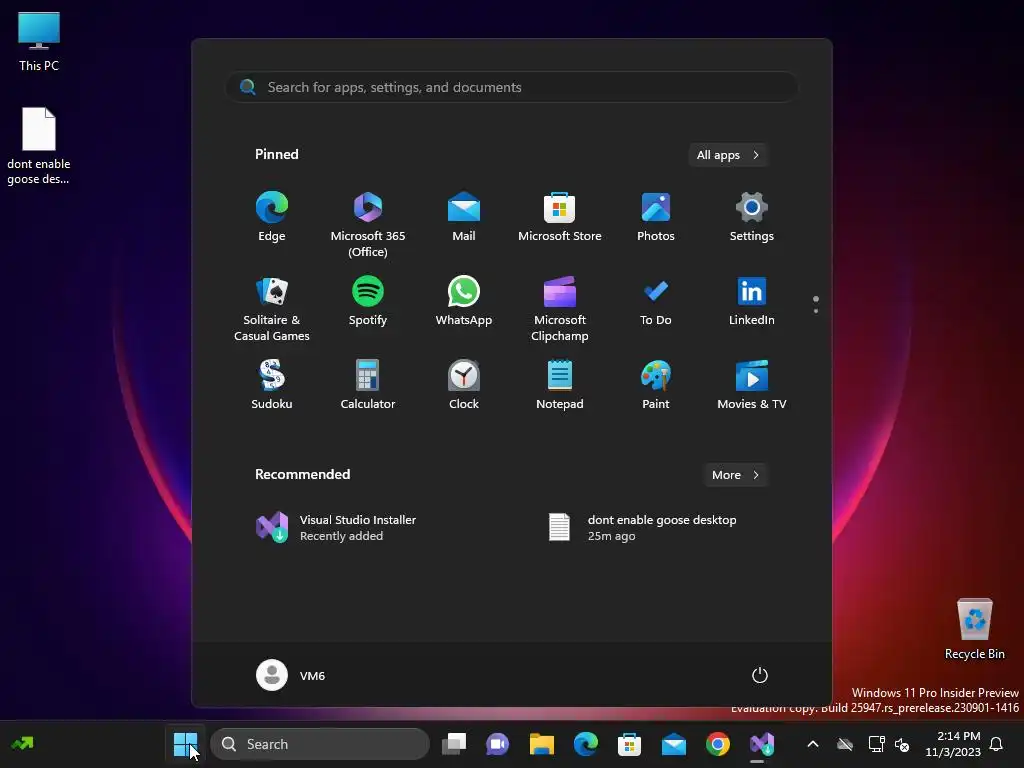
Task: Launch Microsoft 365 (Office)
Action: pyautogui.click(x=368, y=225)
